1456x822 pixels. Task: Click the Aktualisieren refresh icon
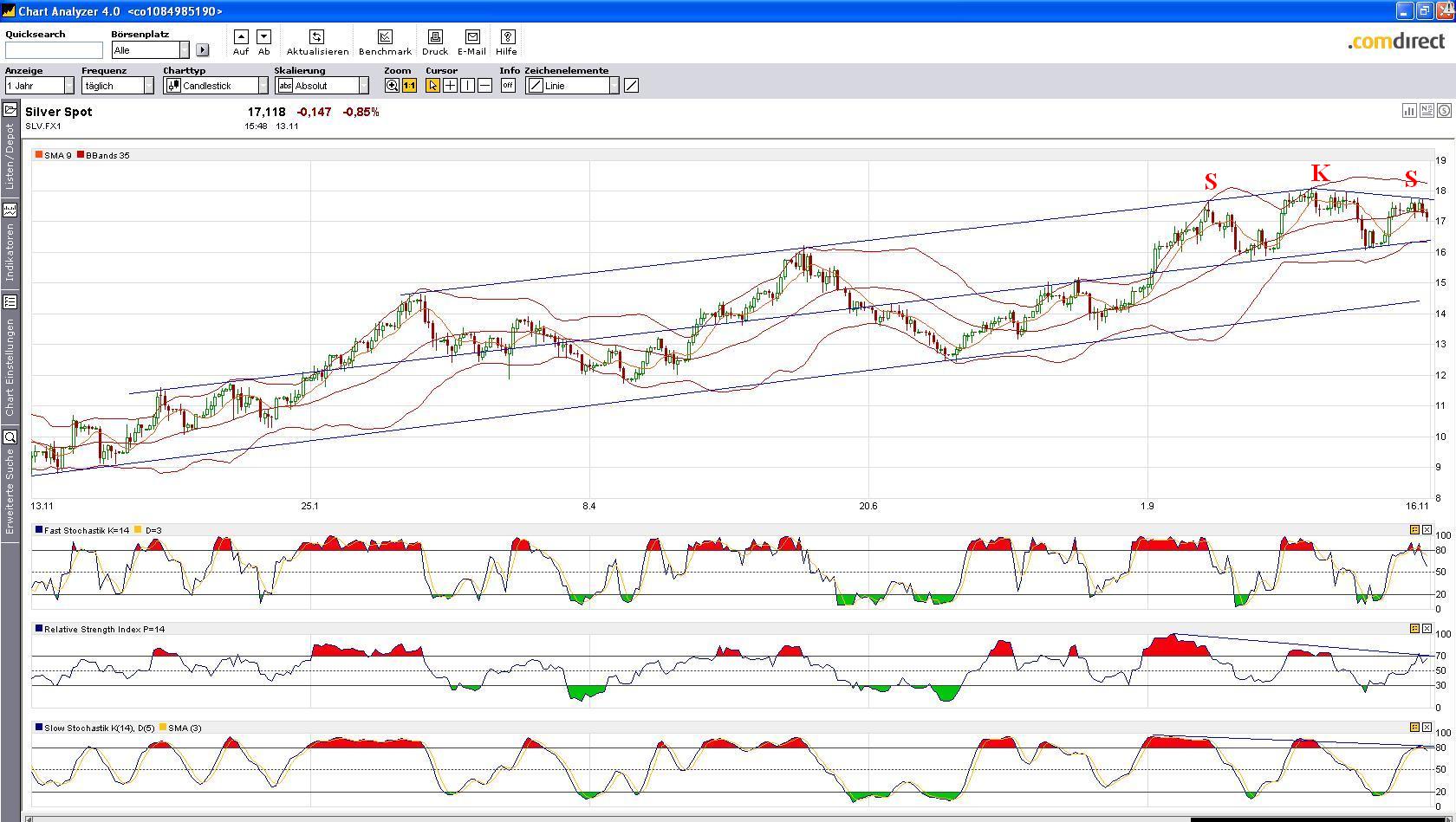point(316,36)
